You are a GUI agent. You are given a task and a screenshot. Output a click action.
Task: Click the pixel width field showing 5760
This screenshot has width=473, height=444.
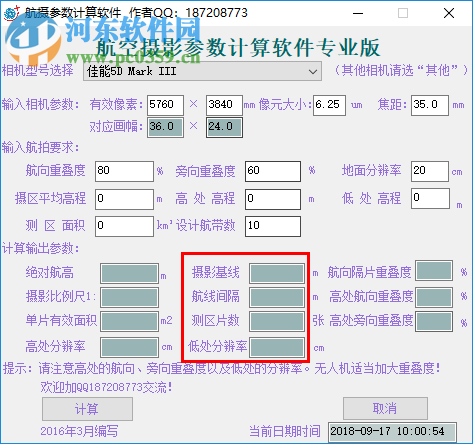(x=165, y=105)
